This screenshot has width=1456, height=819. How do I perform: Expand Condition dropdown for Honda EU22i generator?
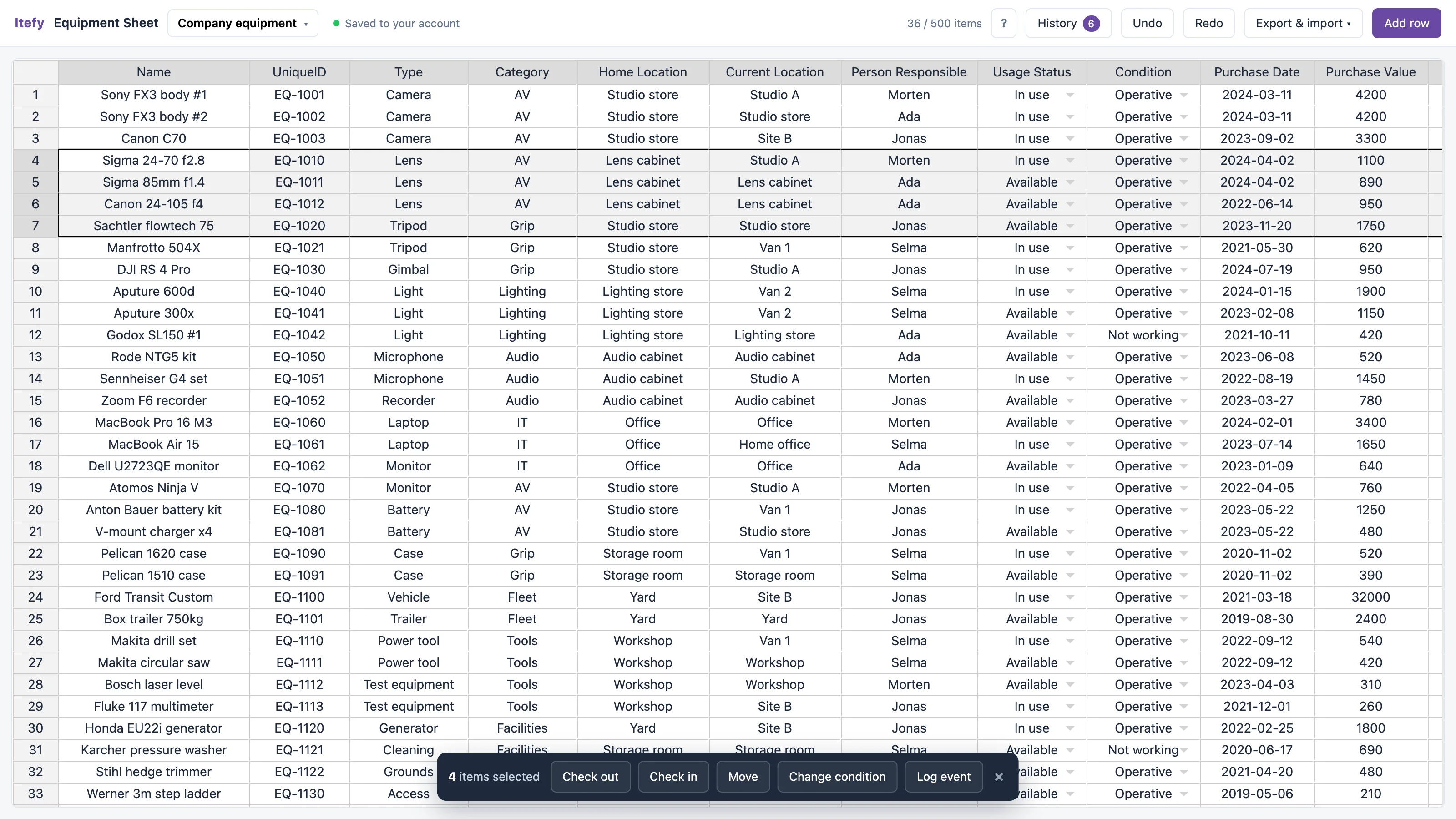1184,728
